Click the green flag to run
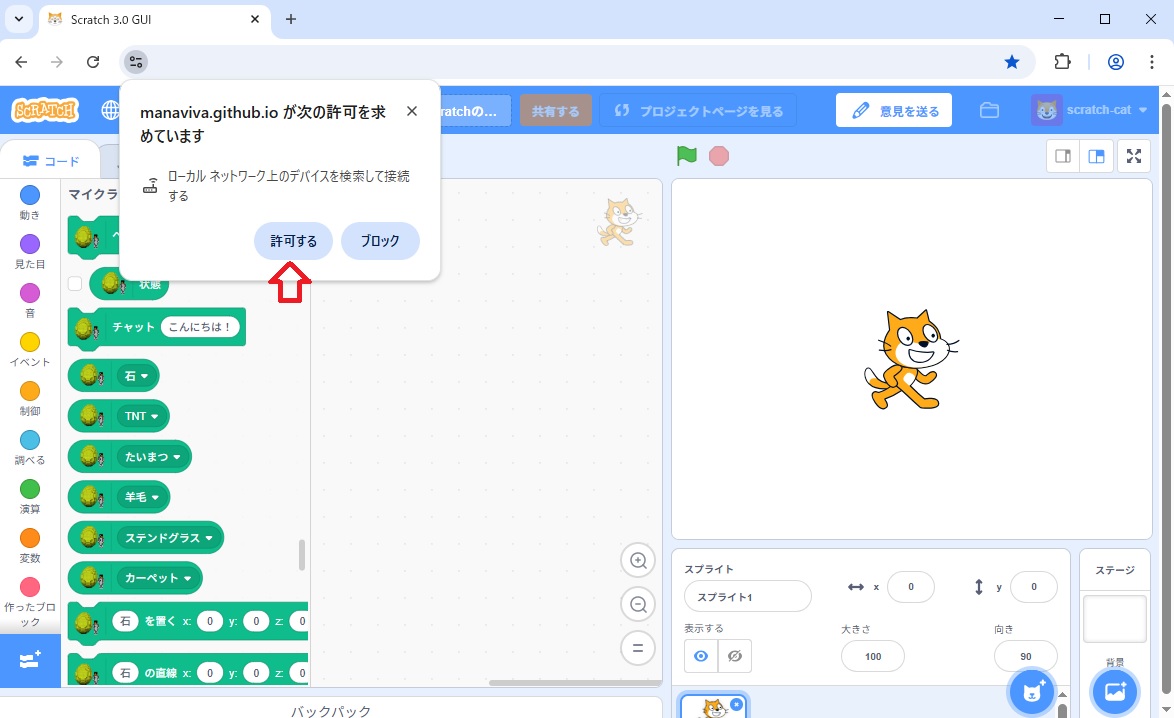1174x718 pixels. (x=686, y=156)
